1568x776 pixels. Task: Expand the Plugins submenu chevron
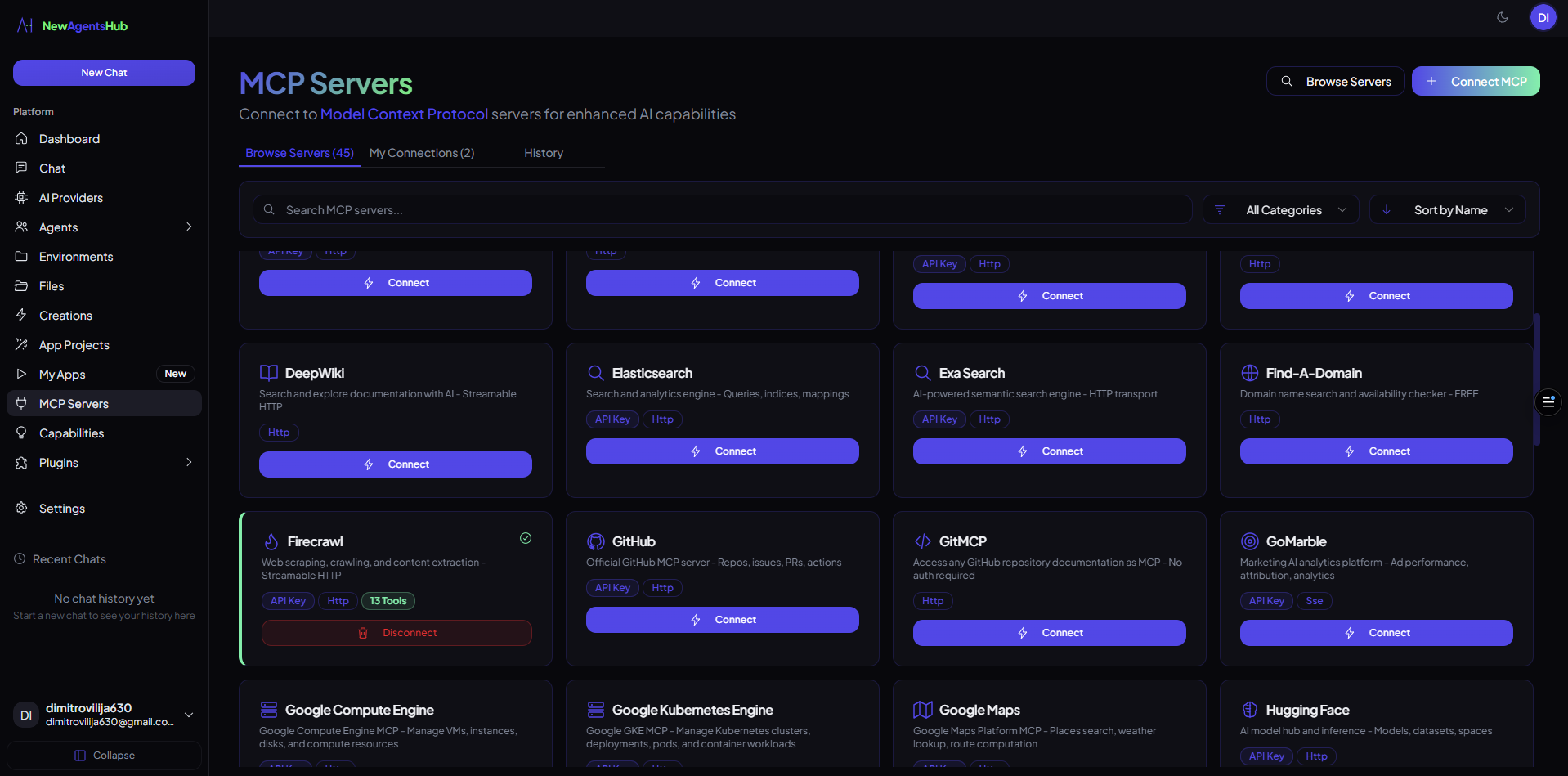189,463
